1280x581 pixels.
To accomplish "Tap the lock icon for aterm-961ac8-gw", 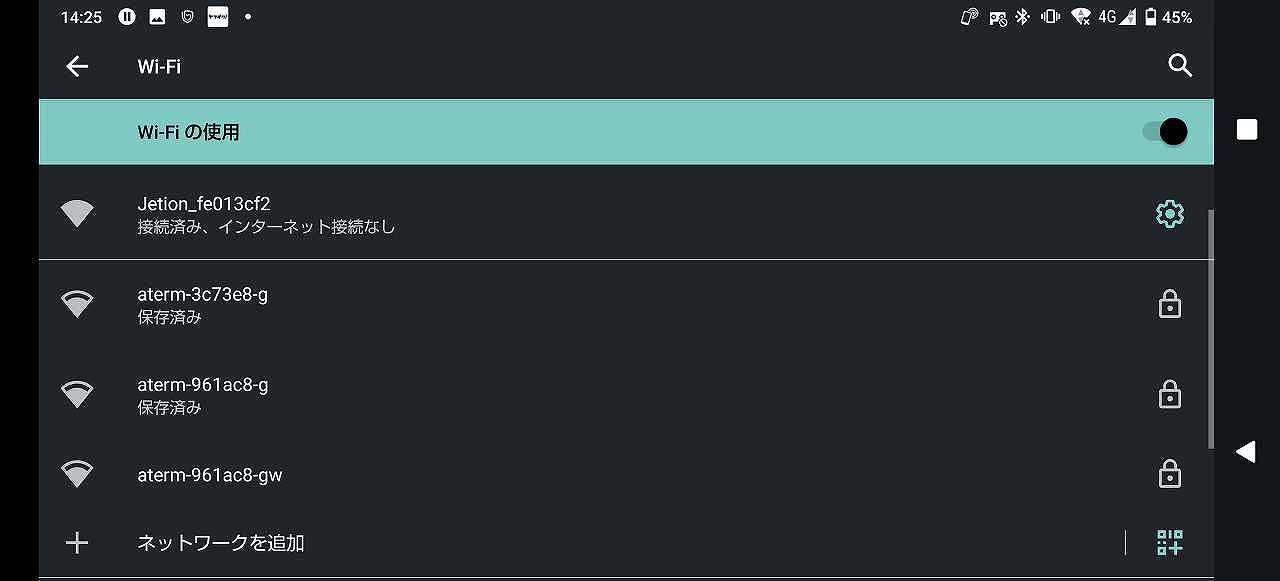I will coord(1169,473).
